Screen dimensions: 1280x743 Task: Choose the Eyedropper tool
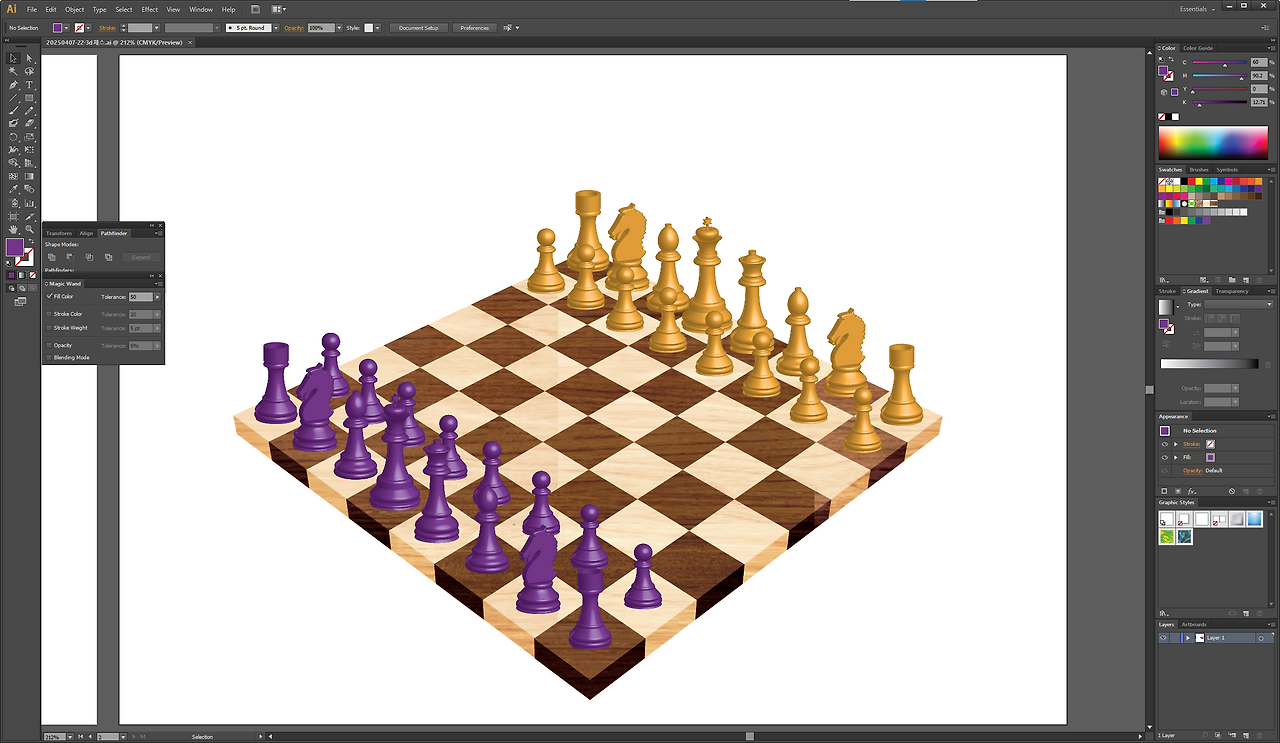coord(14,189)
